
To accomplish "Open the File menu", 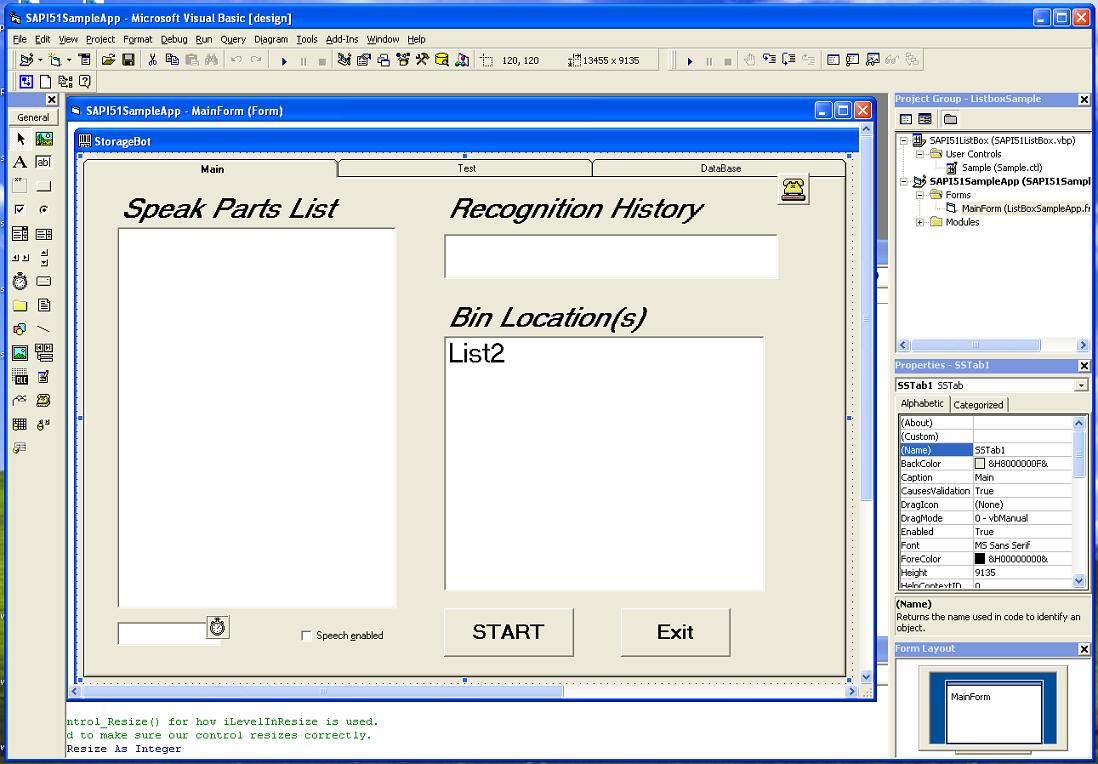I will [x=20, y=39].
